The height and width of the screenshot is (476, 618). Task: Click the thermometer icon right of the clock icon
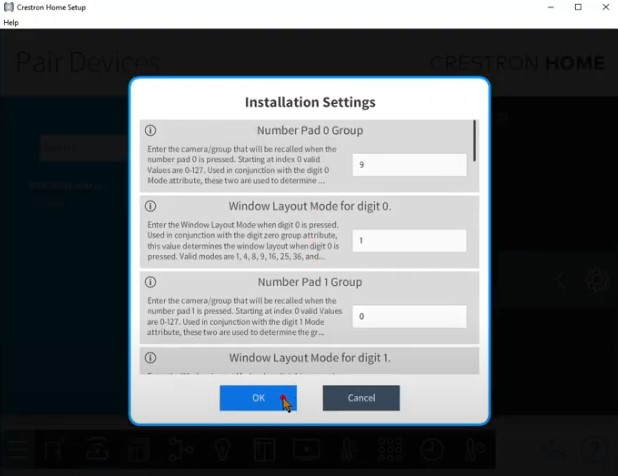tap(474, 449)
